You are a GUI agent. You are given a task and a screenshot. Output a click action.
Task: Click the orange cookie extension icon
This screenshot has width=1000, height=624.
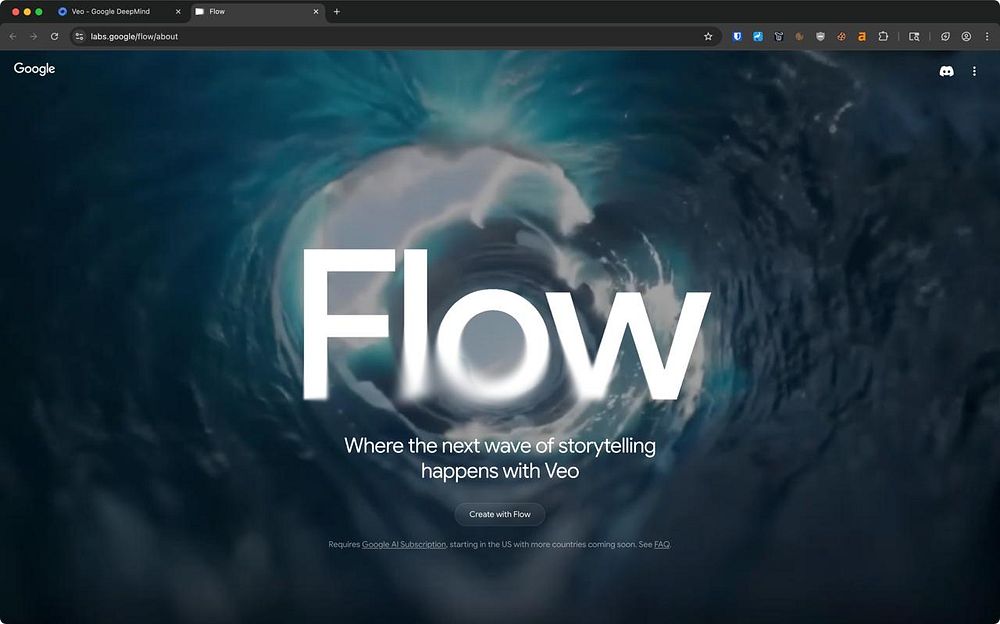[x=841, y=36]
